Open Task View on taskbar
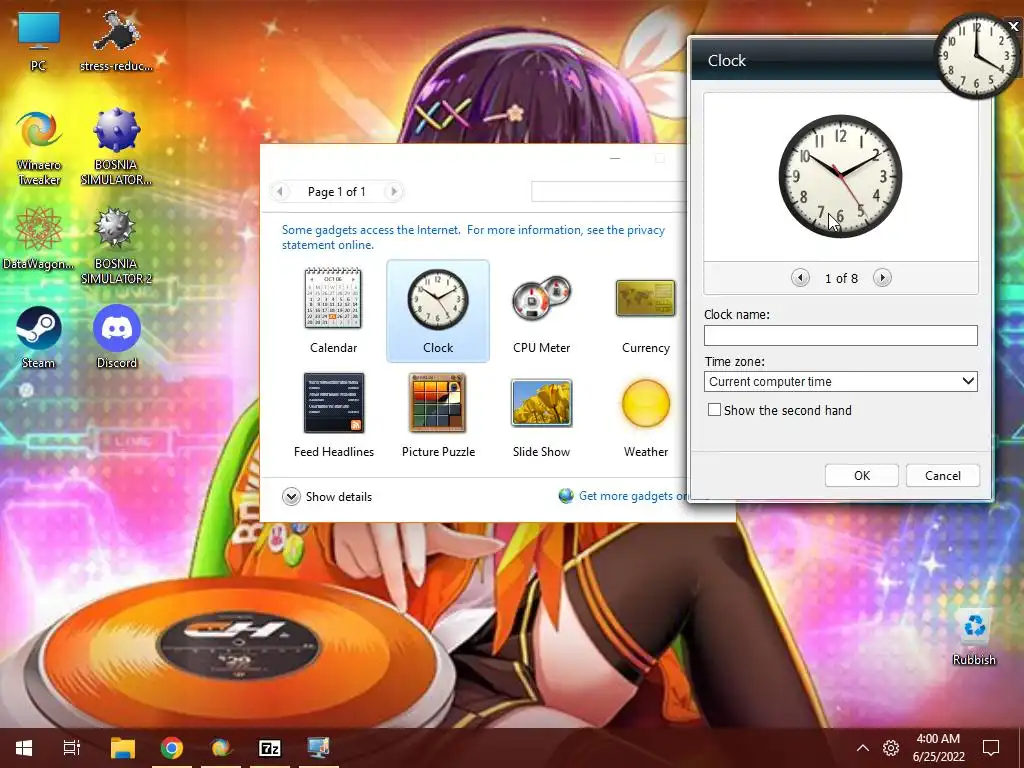 72,748
